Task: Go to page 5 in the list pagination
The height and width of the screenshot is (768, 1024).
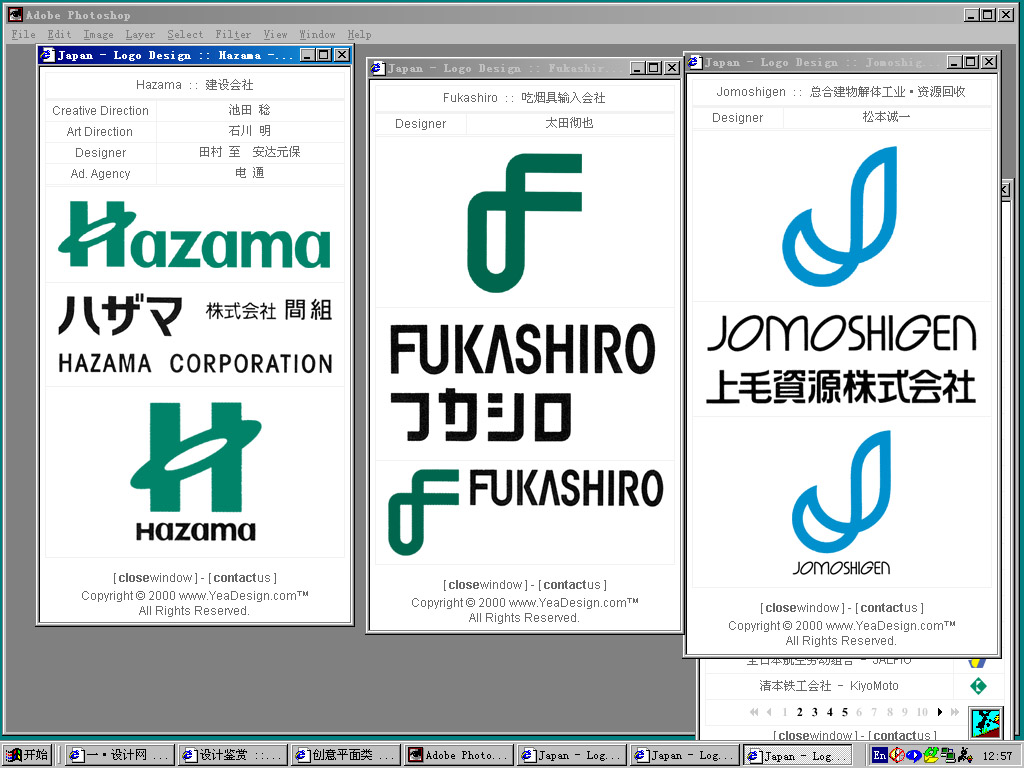Action: click(844, 712)
